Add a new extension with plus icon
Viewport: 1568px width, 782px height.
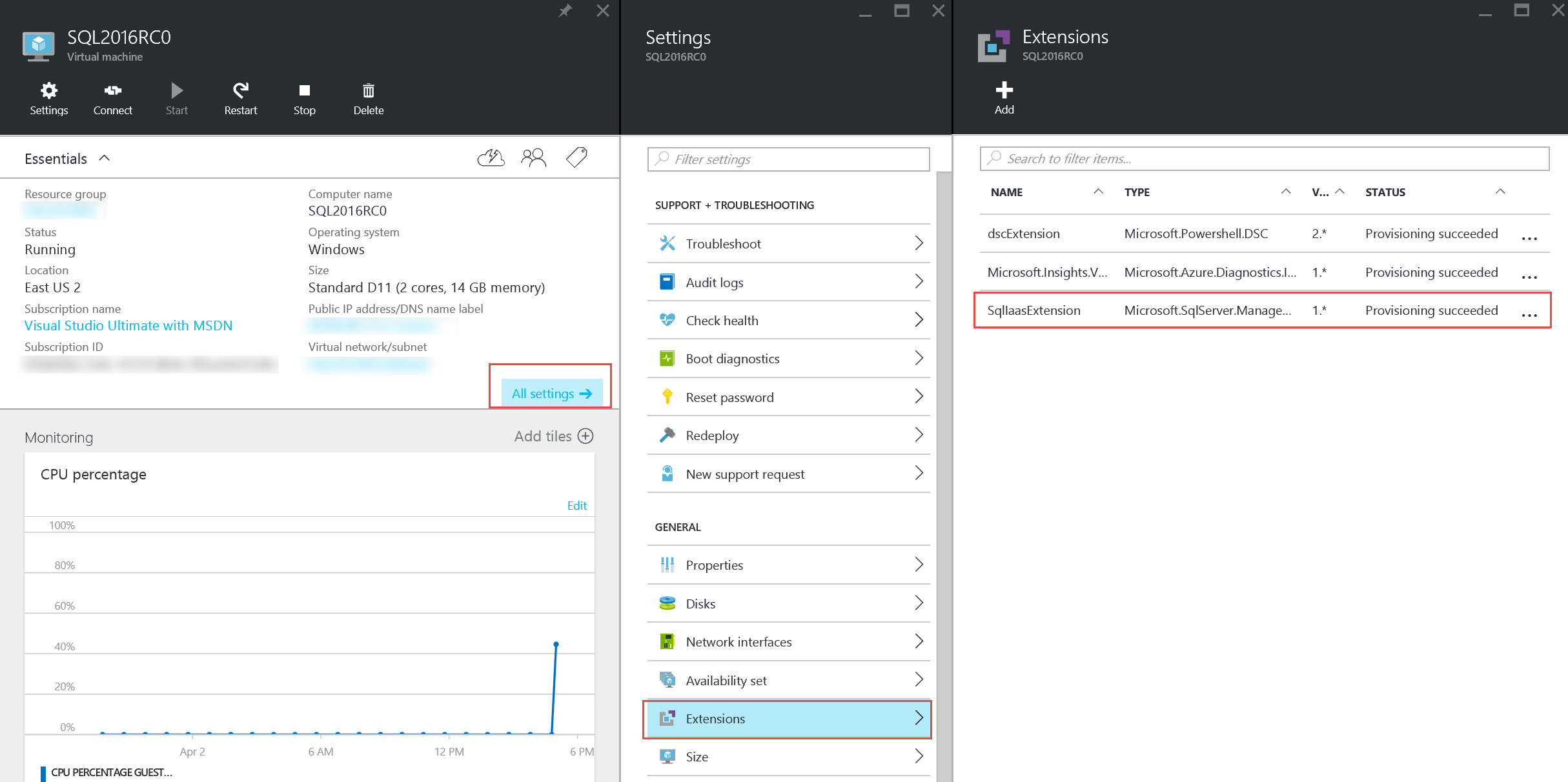point(1004,90)
